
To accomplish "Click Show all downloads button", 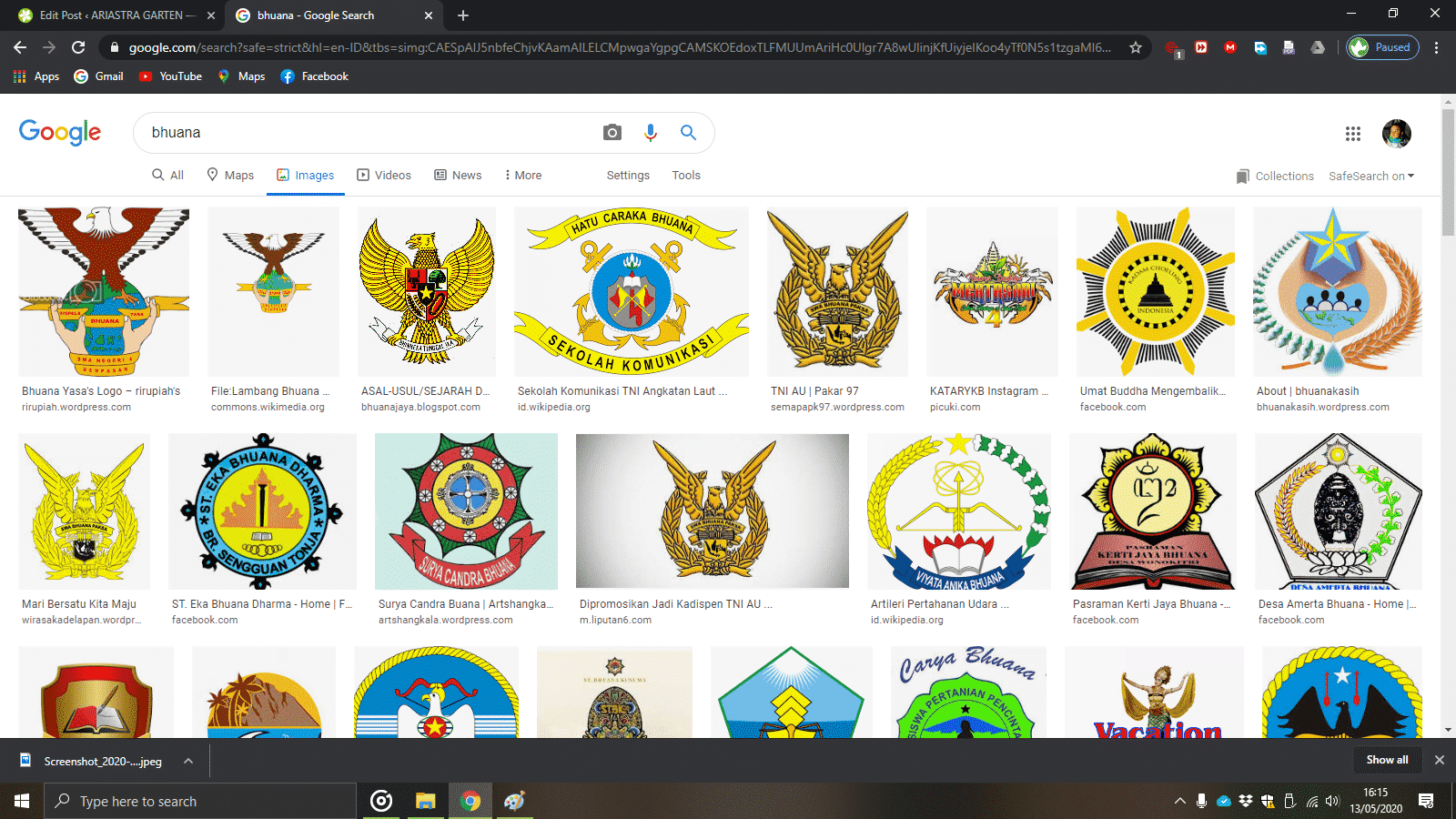I will tap(1387, 760).
